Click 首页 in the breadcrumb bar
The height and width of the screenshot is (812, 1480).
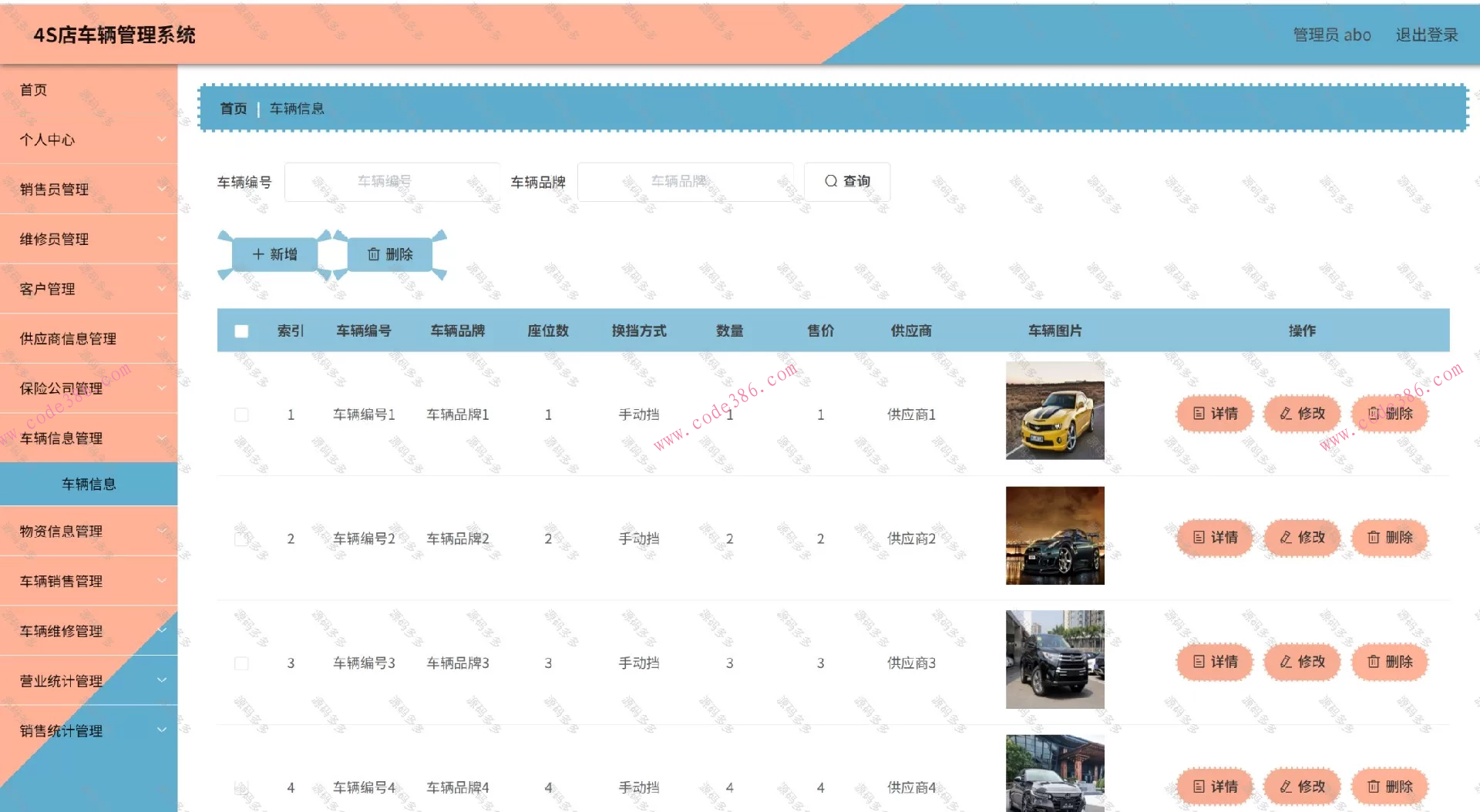[x=234, y=109]
